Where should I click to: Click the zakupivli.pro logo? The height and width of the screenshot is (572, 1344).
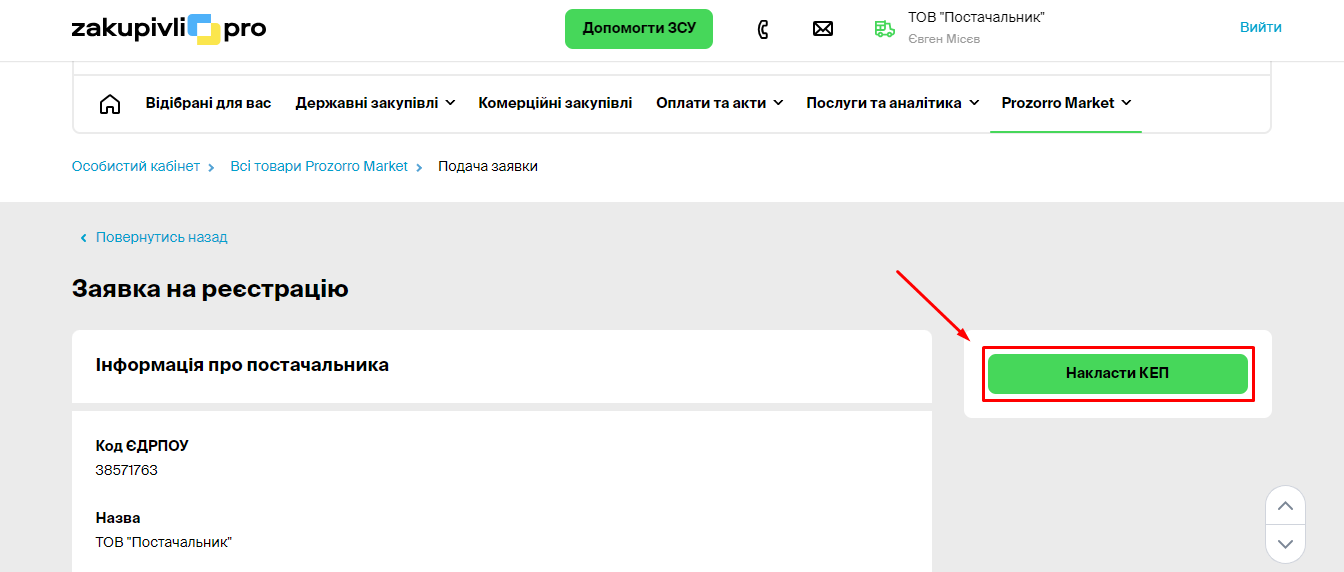point(169,29)
